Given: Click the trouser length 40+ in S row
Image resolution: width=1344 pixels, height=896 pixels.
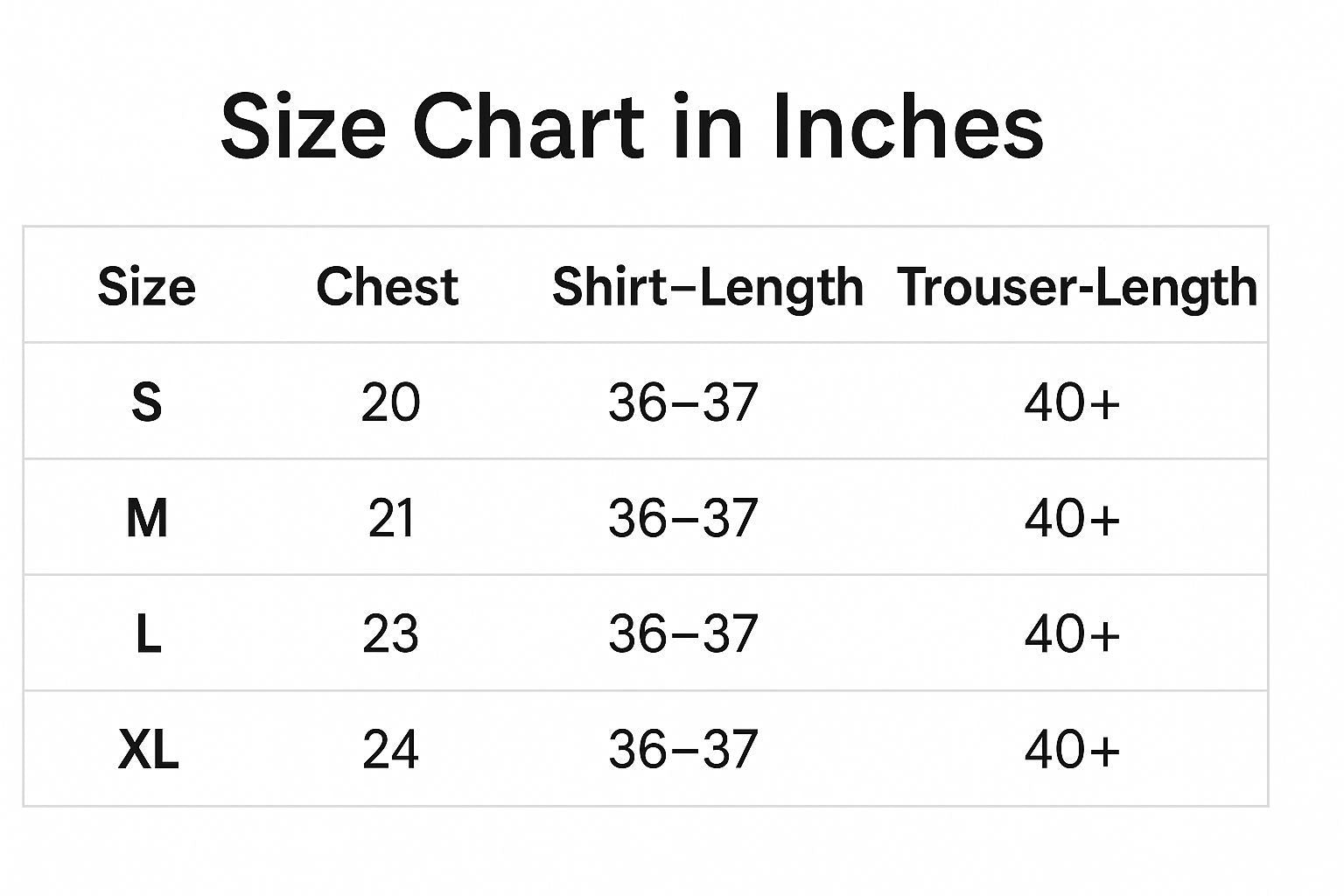Looking at the screenshot, I should pos(1072,402).
